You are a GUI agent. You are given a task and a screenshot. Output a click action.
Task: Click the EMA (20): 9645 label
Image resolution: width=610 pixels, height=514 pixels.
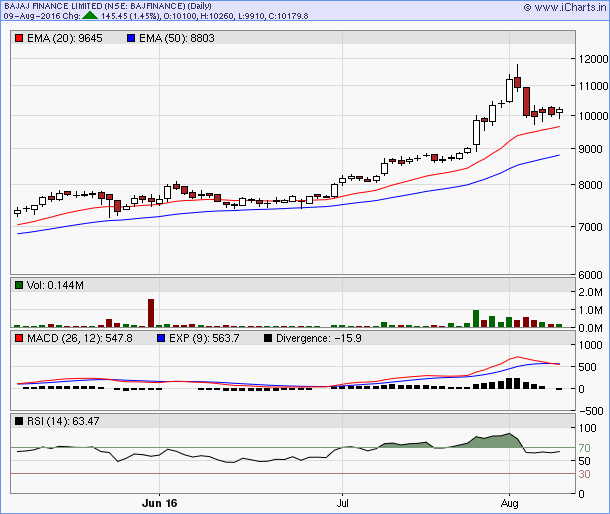[x=65, y=38]
